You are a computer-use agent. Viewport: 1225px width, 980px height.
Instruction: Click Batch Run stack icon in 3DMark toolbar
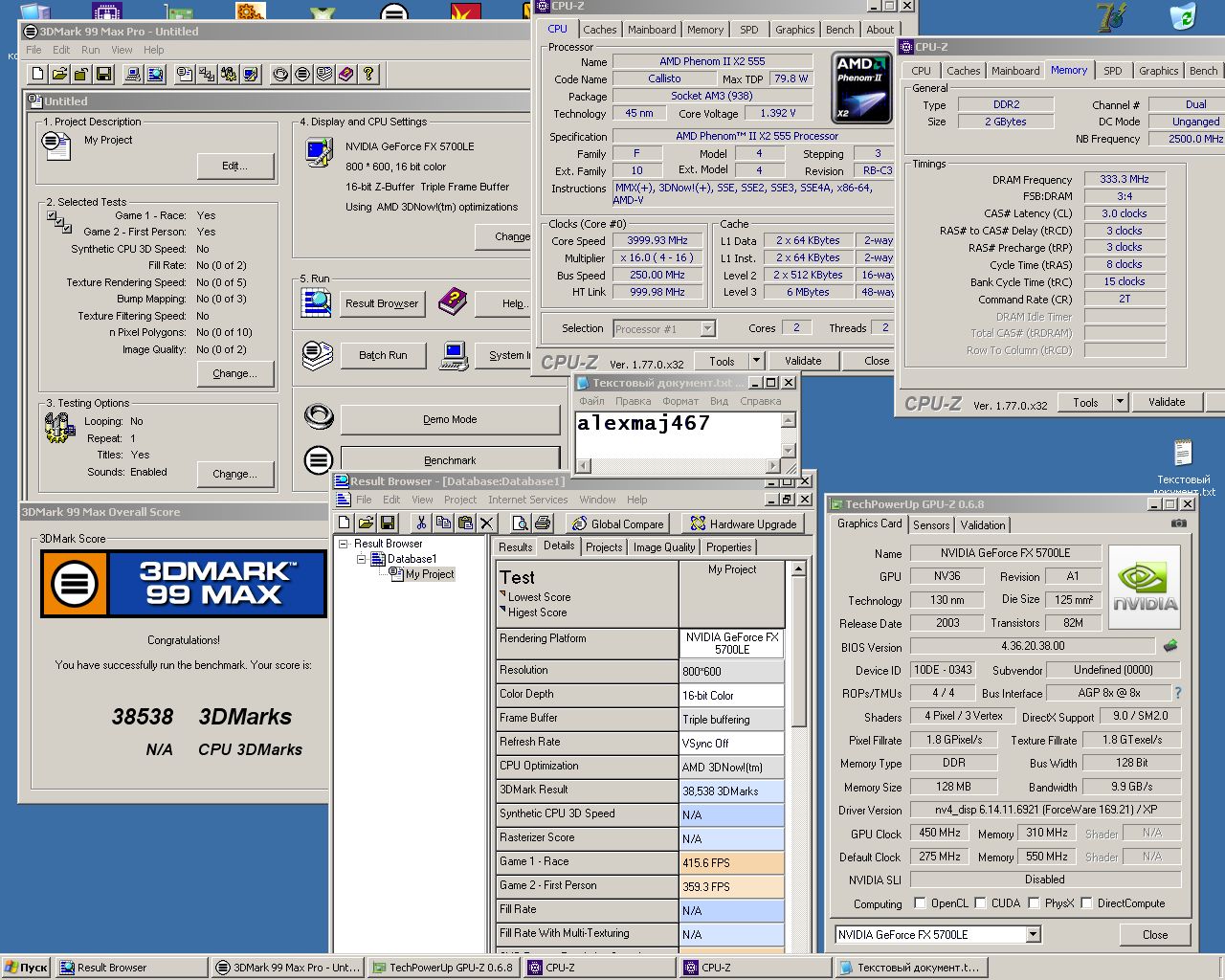324,74
